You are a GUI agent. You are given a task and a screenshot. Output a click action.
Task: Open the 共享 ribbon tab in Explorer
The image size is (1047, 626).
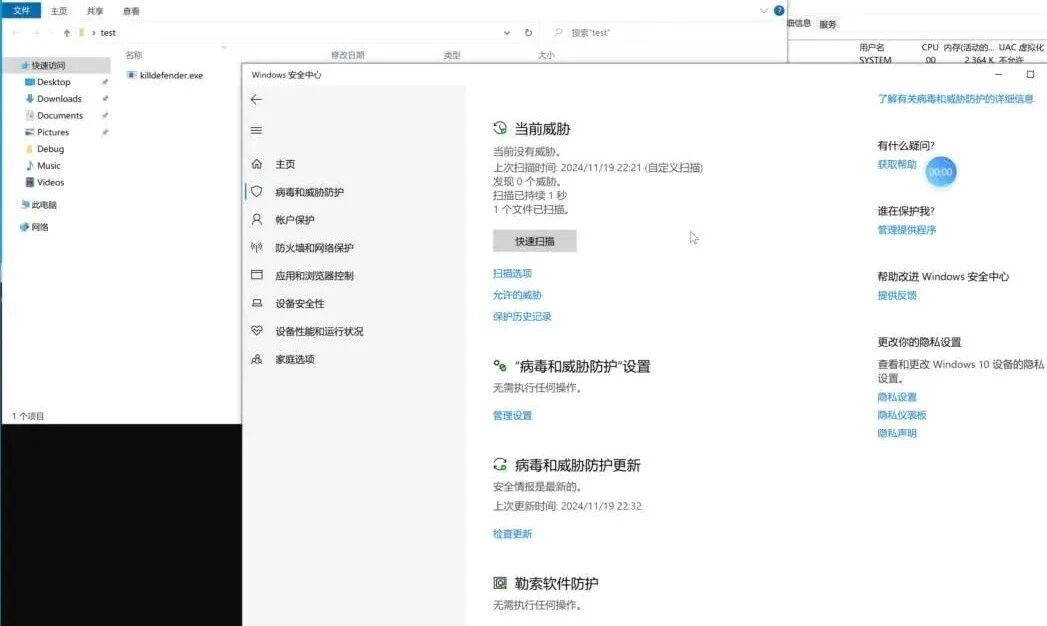[x=95, y=11]
